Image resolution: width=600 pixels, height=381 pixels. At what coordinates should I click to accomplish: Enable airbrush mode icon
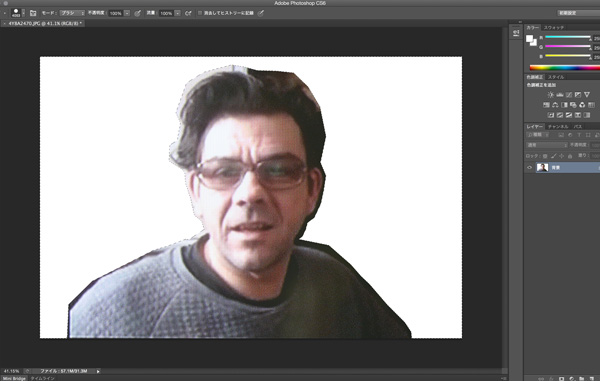(x=188, y=13)
